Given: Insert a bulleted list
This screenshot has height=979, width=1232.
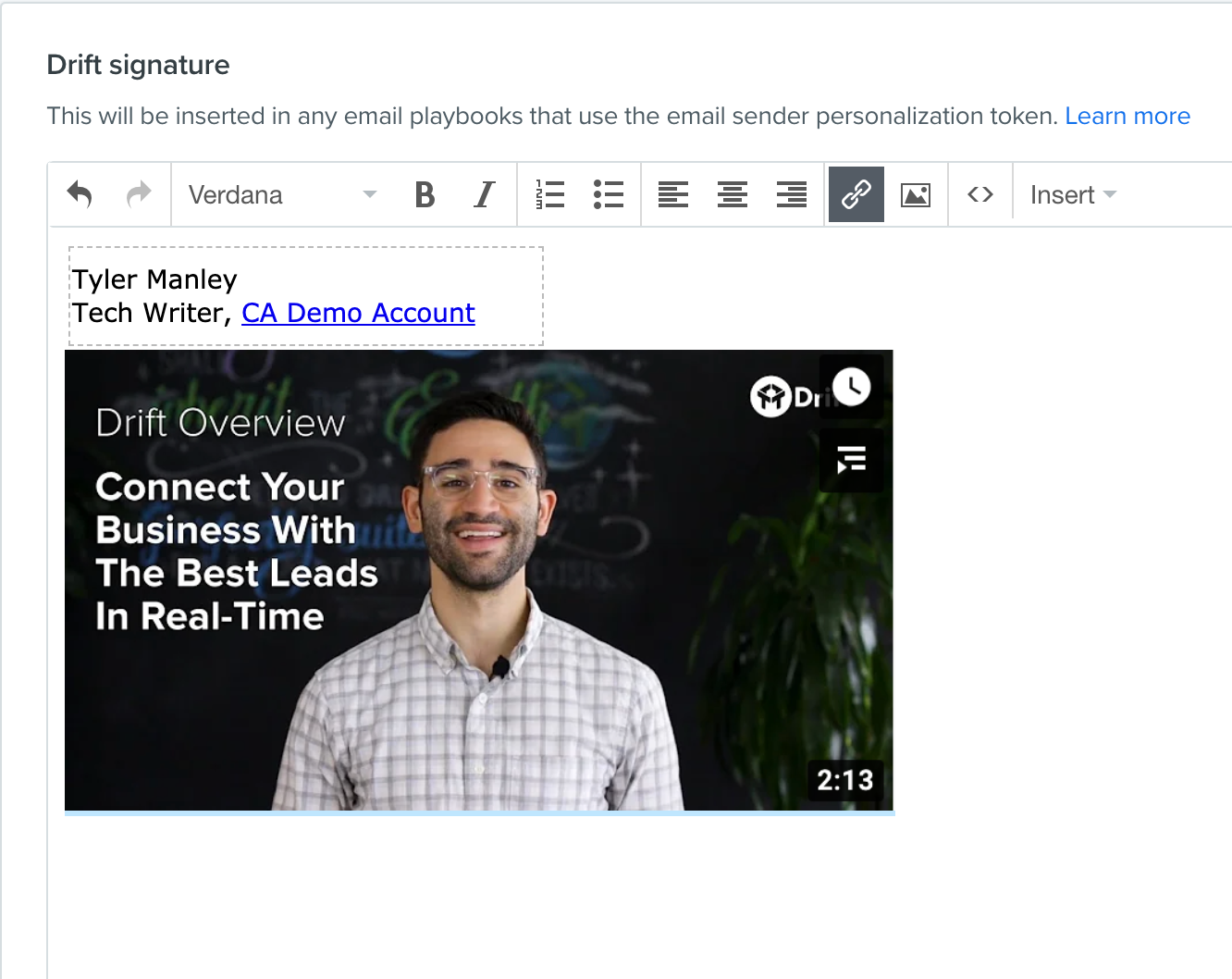Looking at the screenshot, I should coord(609,194).
